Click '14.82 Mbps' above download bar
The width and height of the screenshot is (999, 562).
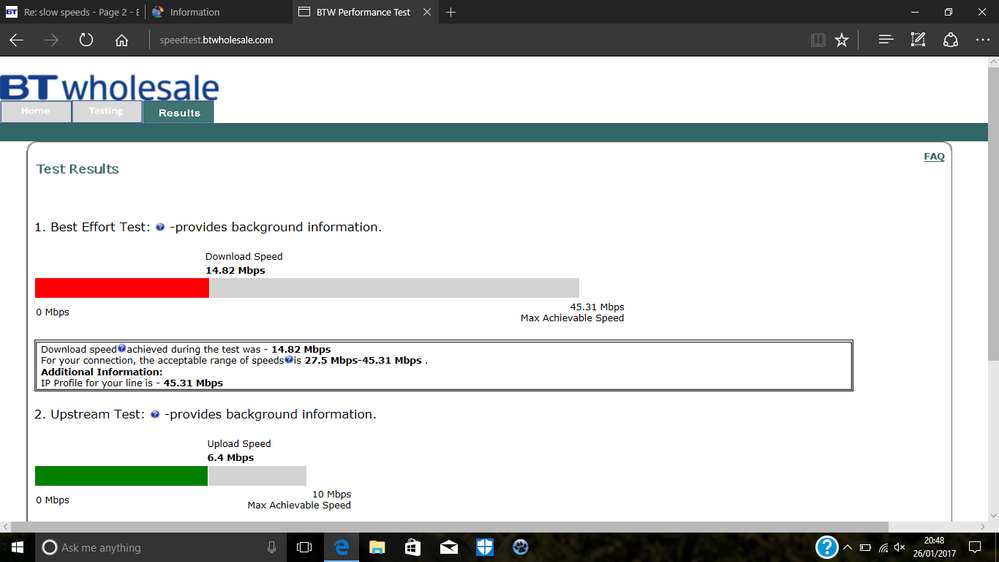tap(235, 270)
